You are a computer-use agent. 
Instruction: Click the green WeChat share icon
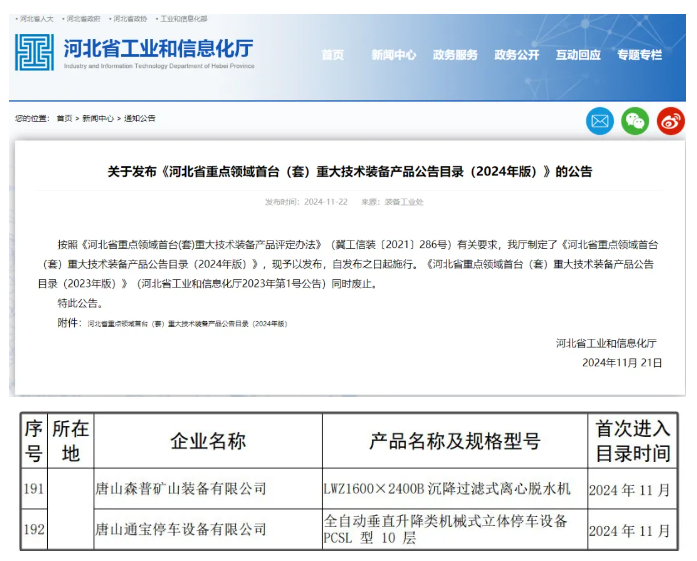point(635,121)
